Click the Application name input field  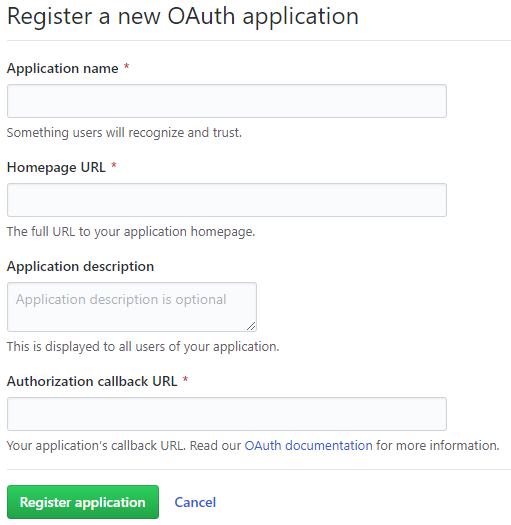(x=227, y=101)
